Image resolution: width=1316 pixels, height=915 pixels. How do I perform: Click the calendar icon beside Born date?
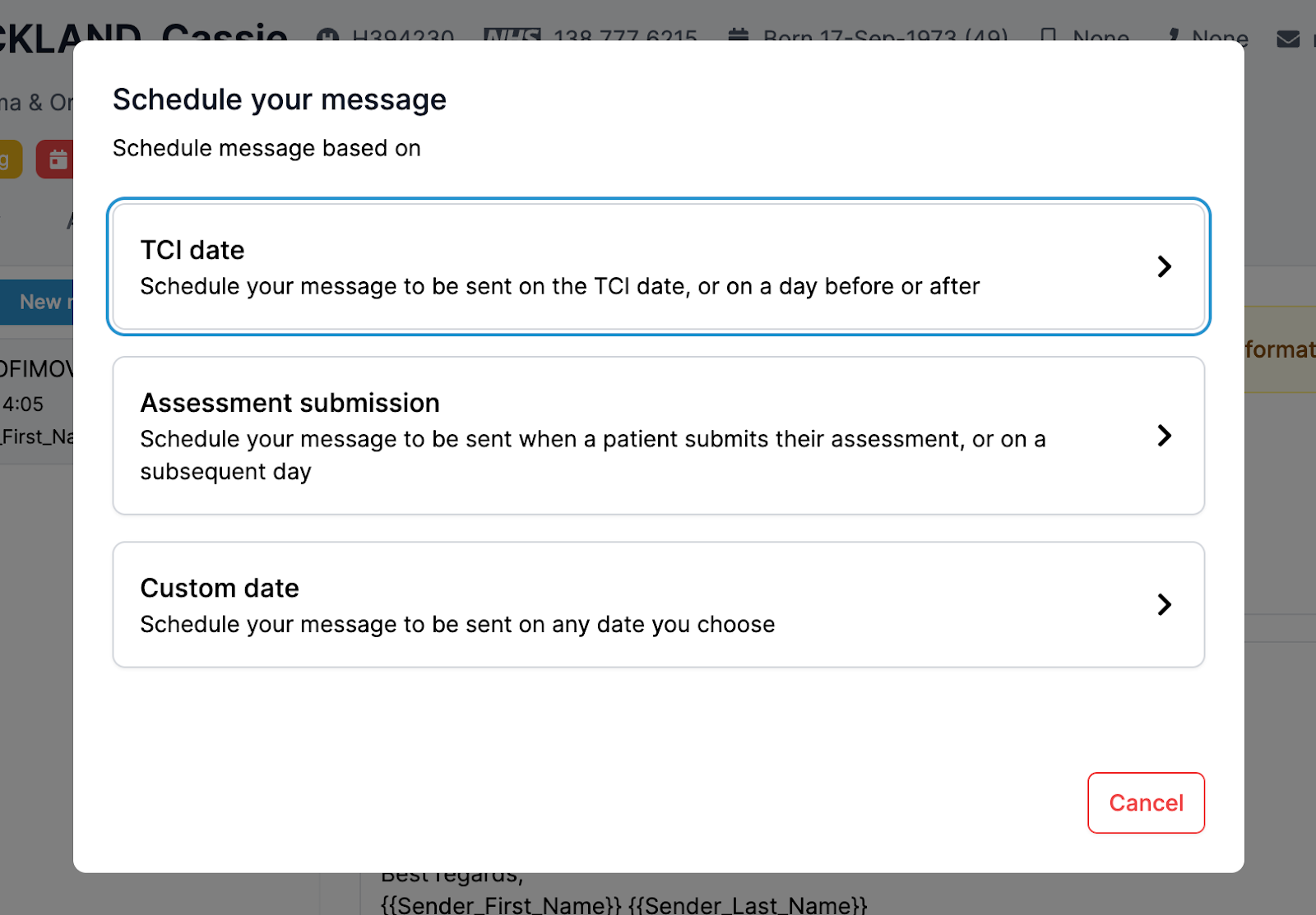(739, 36)
